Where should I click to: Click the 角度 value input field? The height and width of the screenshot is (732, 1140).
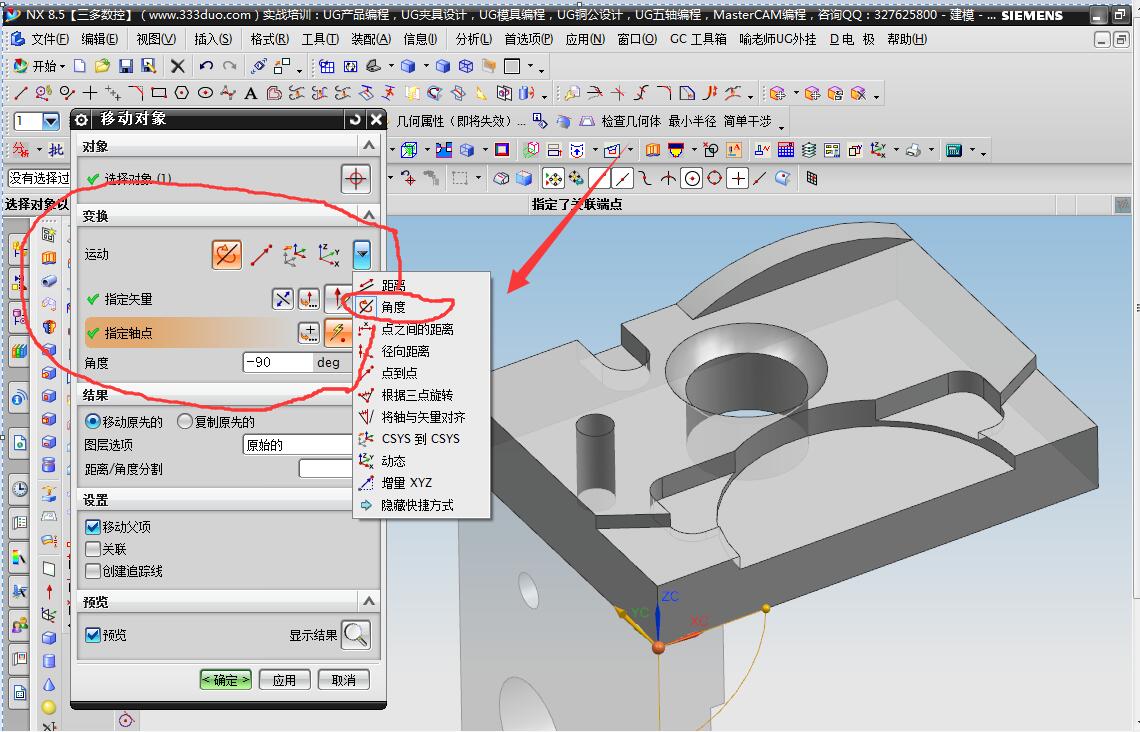pyautogui.click(x=278, y=362)
